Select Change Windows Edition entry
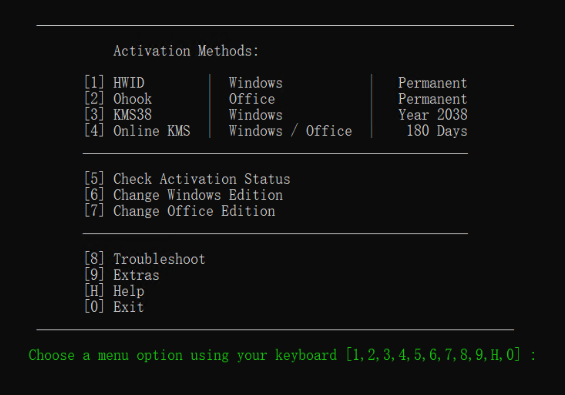 click(x=183, y=195)
